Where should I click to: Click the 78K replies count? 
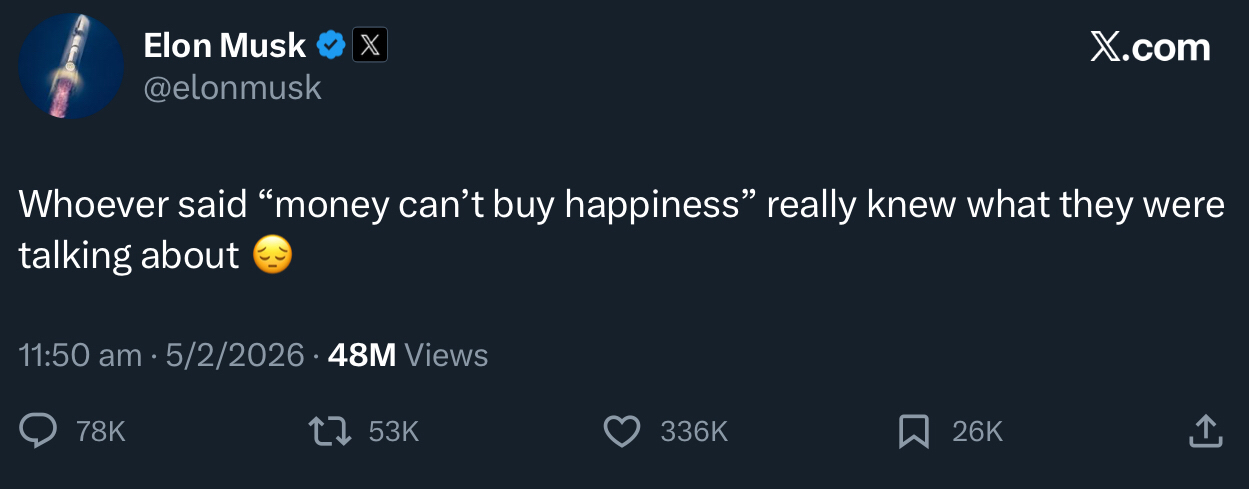[x=101, y=431]
